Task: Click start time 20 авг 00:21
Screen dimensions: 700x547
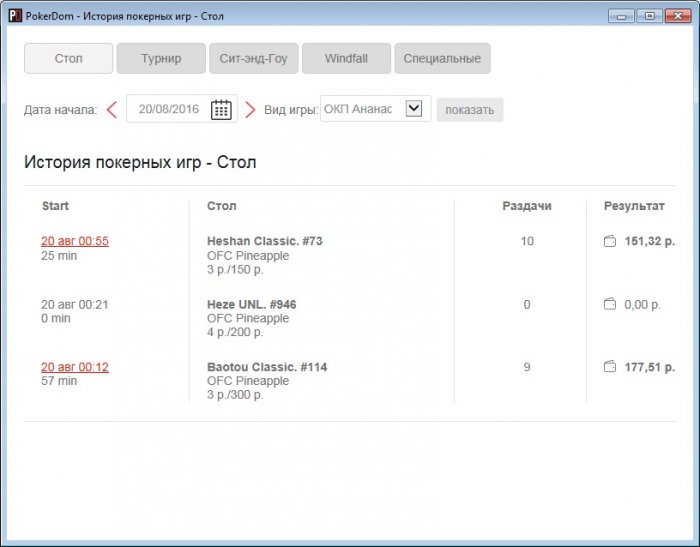Action: (75, 305)
